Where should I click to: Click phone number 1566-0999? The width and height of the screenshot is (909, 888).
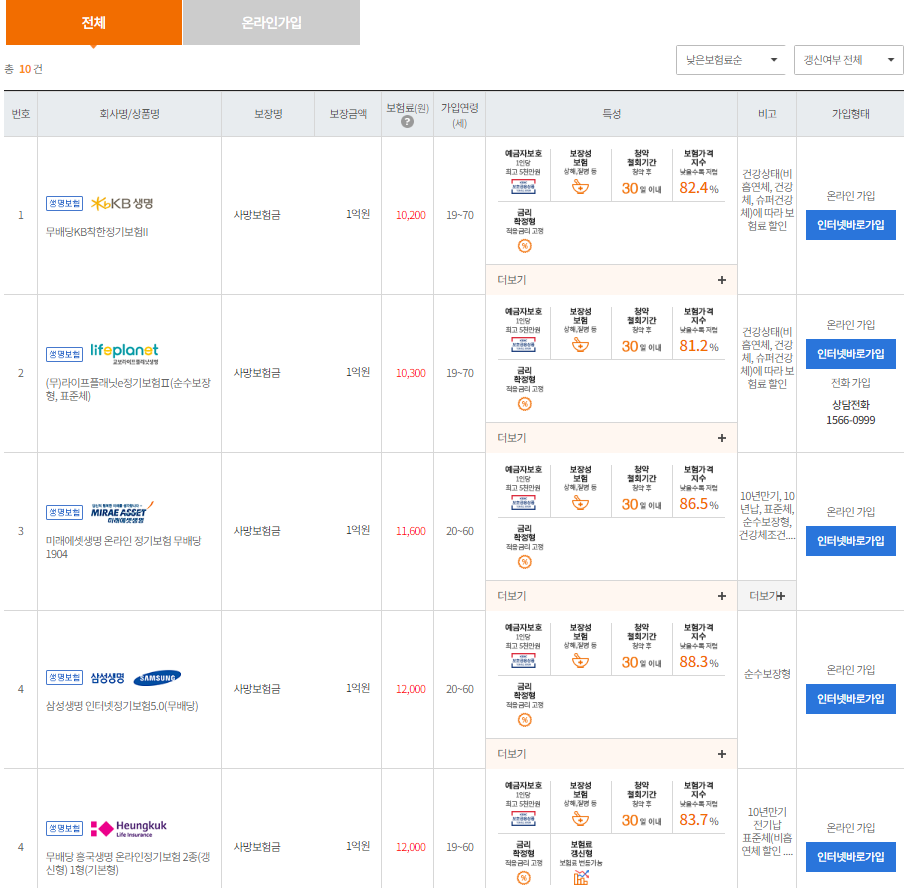click(850, 420)
